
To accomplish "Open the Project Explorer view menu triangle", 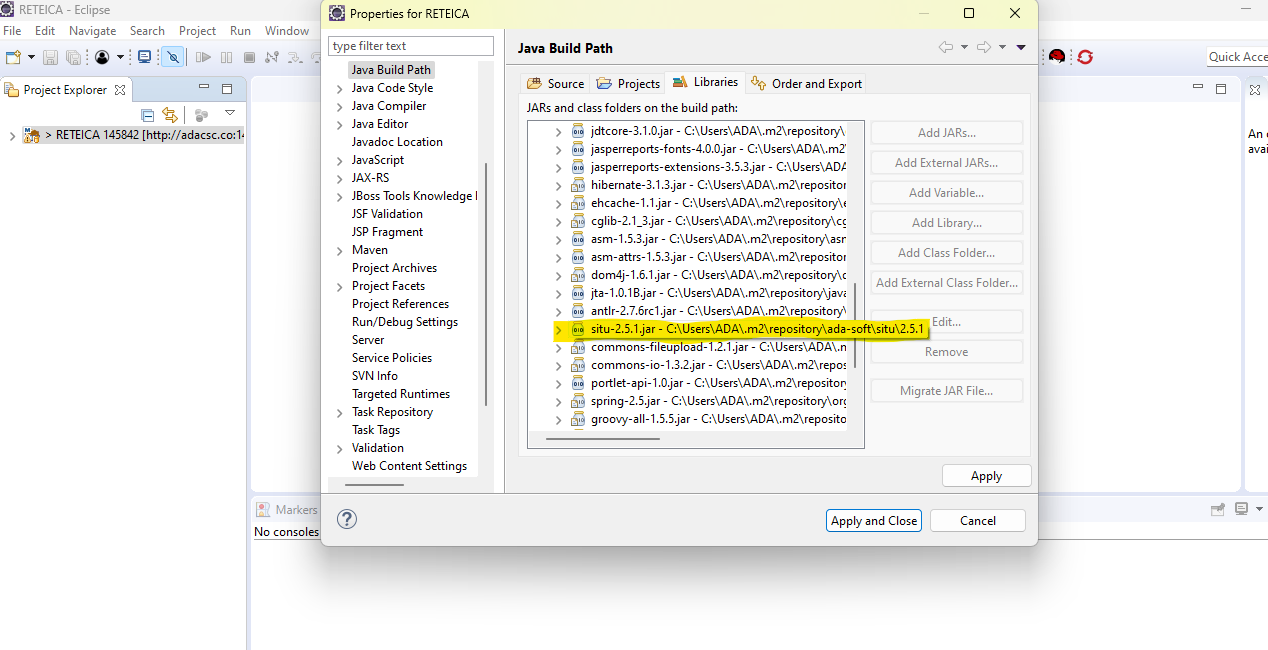I will [230, 114].
